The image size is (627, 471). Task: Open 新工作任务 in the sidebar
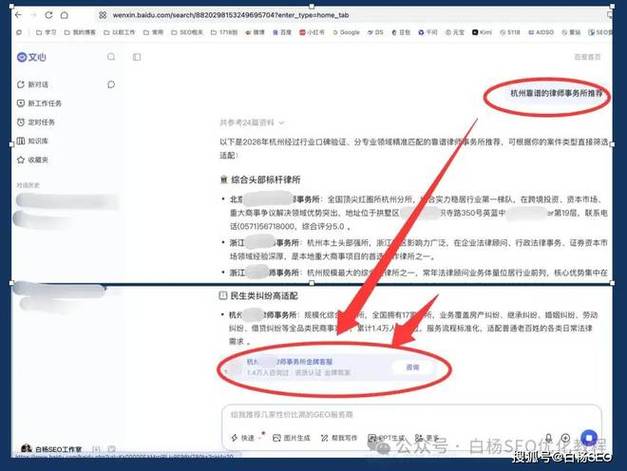coord(39,103)
